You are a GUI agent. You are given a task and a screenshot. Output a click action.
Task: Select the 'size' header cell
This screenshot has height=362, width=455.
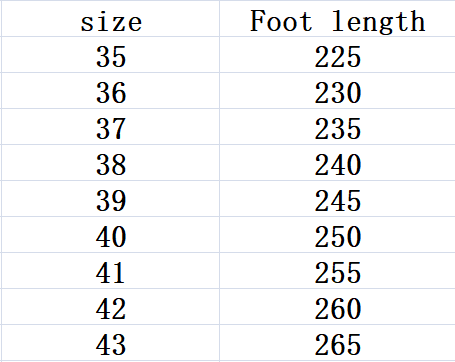(110, 19)
